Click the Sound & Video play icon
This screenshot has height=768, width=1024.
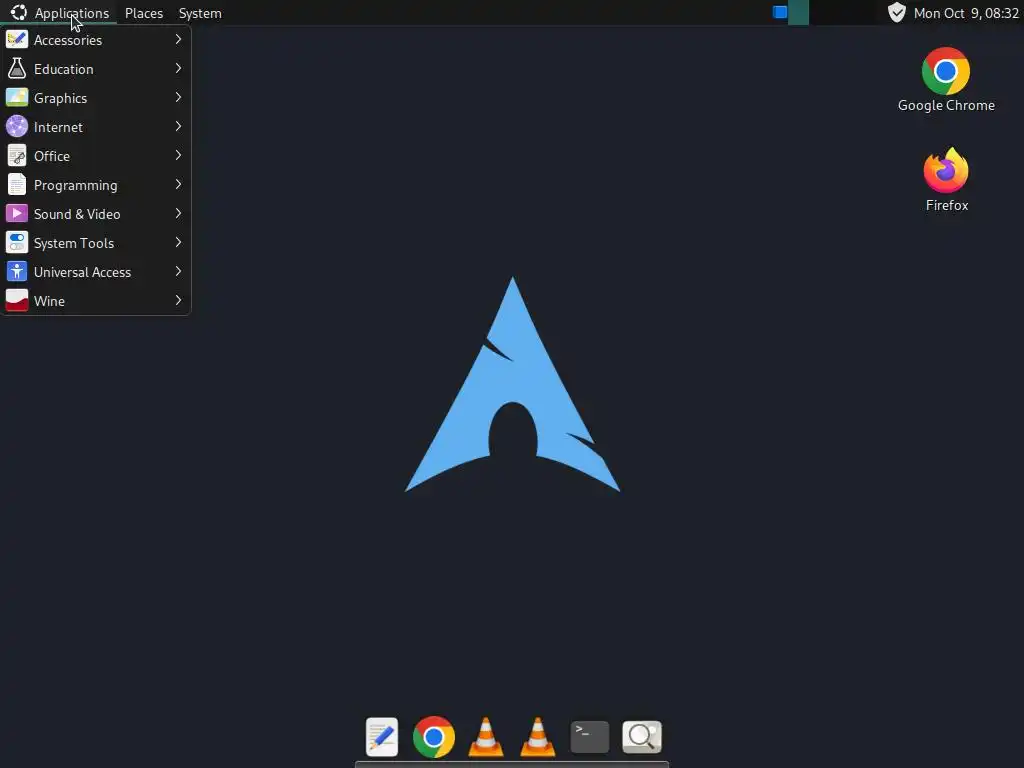tap(17, 214)
